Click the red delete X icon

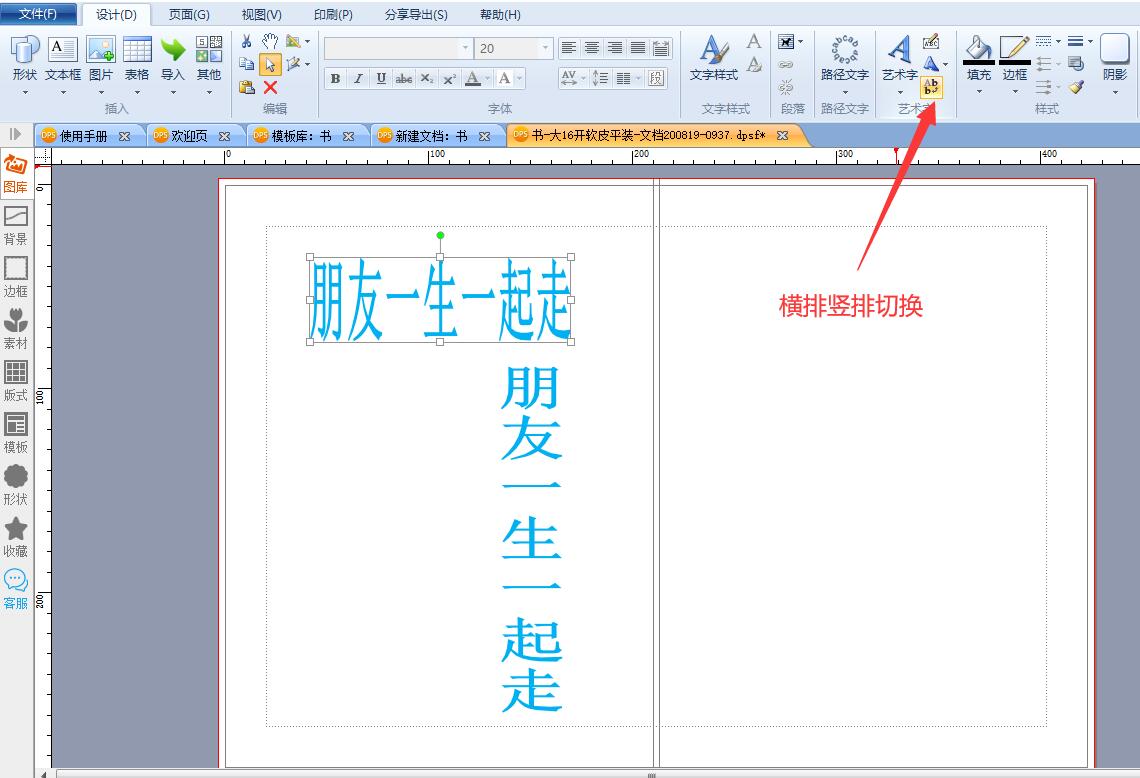tap(270, 87)
